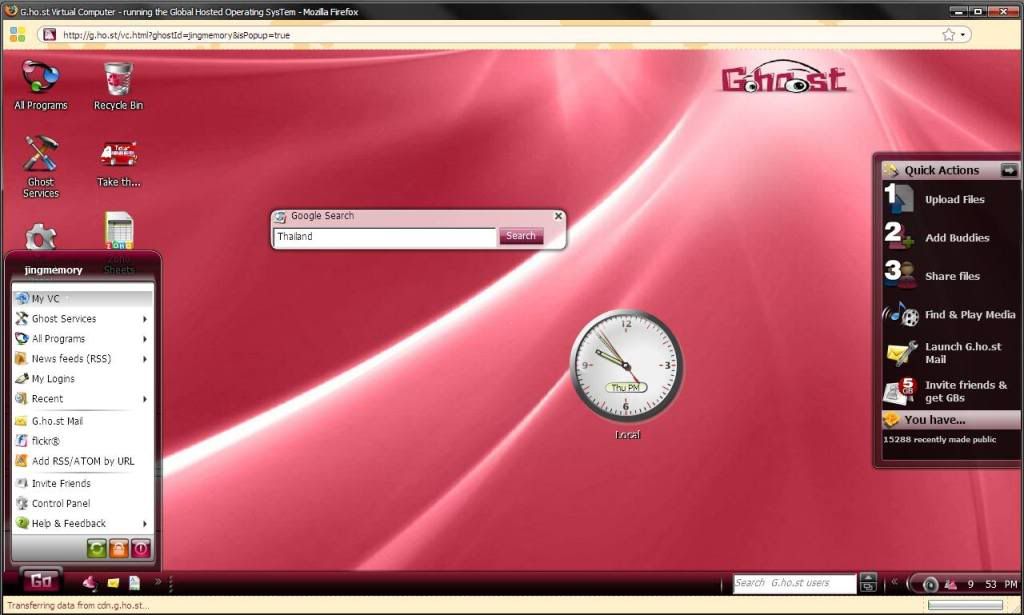Close the Google Search widget
Viewport: 1024px width, 615px height.
click(x=558, y=215)
